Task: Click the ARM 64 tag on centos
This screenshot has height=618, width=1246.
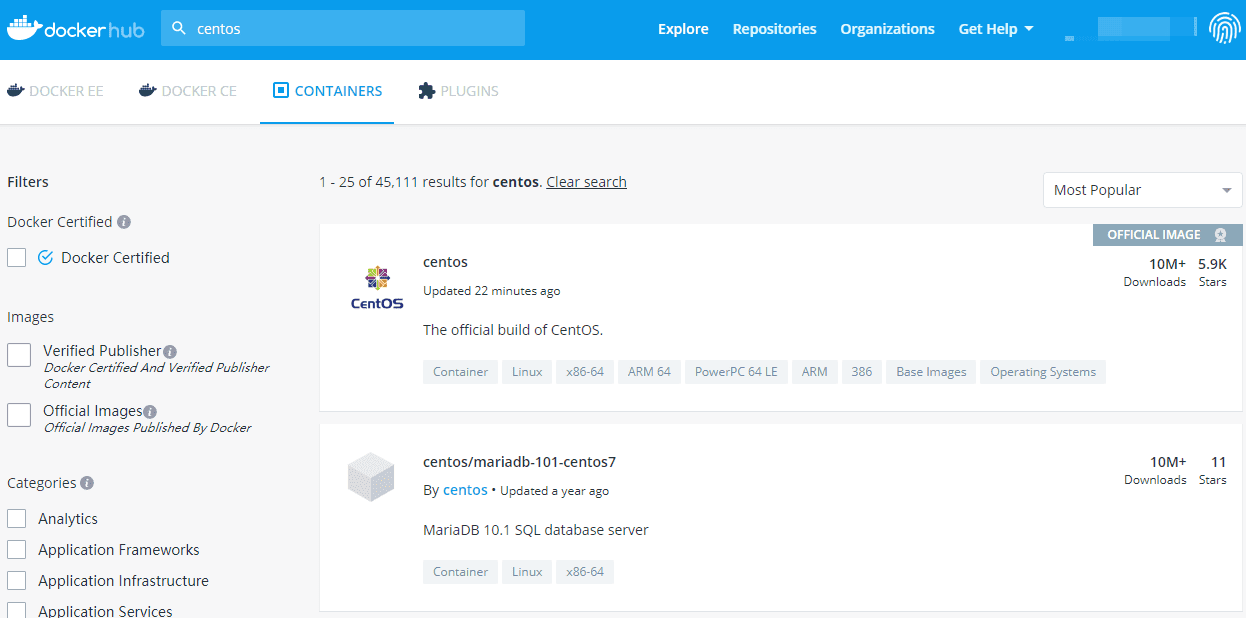Action: [x=649, y=372]
